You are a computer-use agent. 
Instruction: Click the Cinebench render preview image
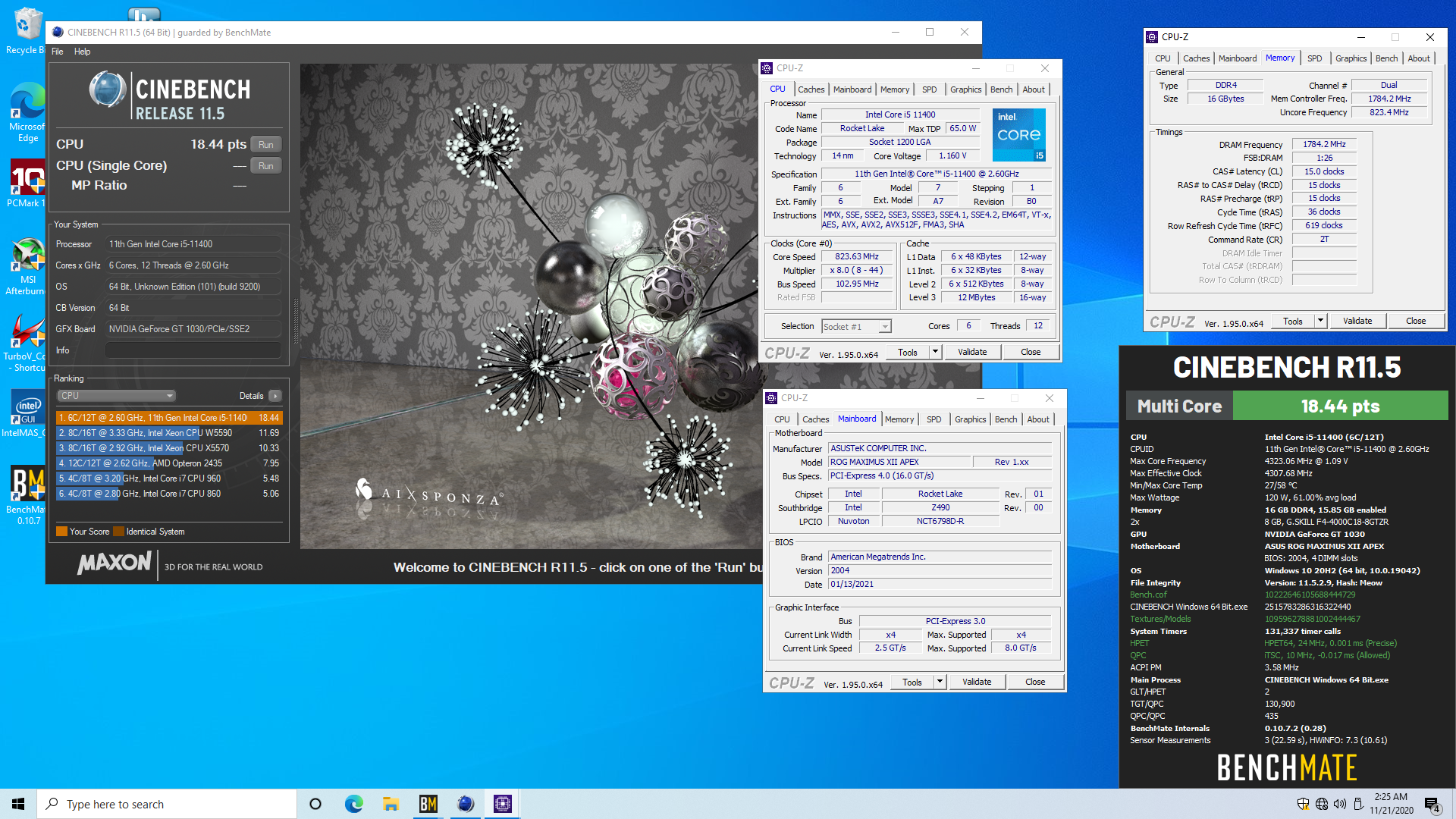point(531,306)
